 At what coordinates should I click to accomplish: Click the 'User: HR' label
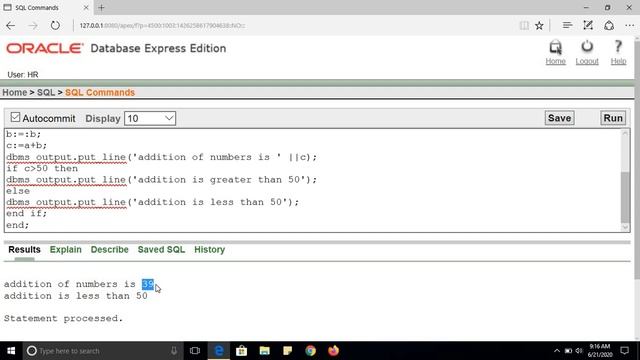point(23,75)
